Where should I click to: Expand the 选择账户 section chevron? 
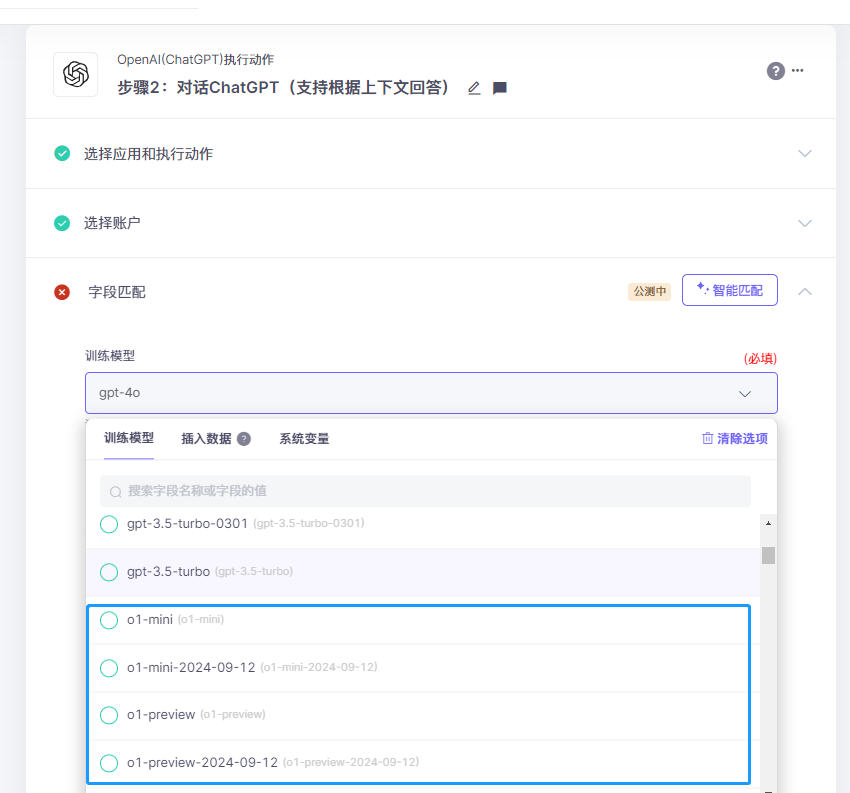(804, 223)
